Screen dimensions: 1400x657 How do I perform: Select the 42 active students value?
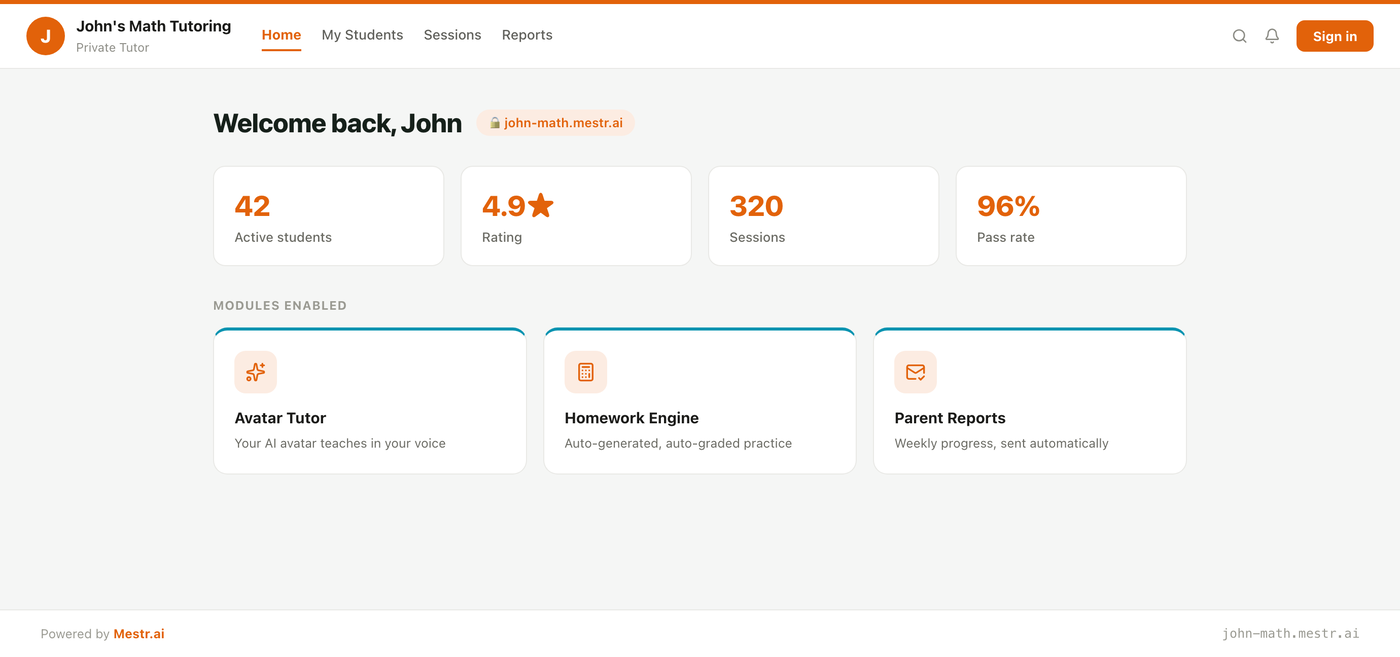click(252, 206)
